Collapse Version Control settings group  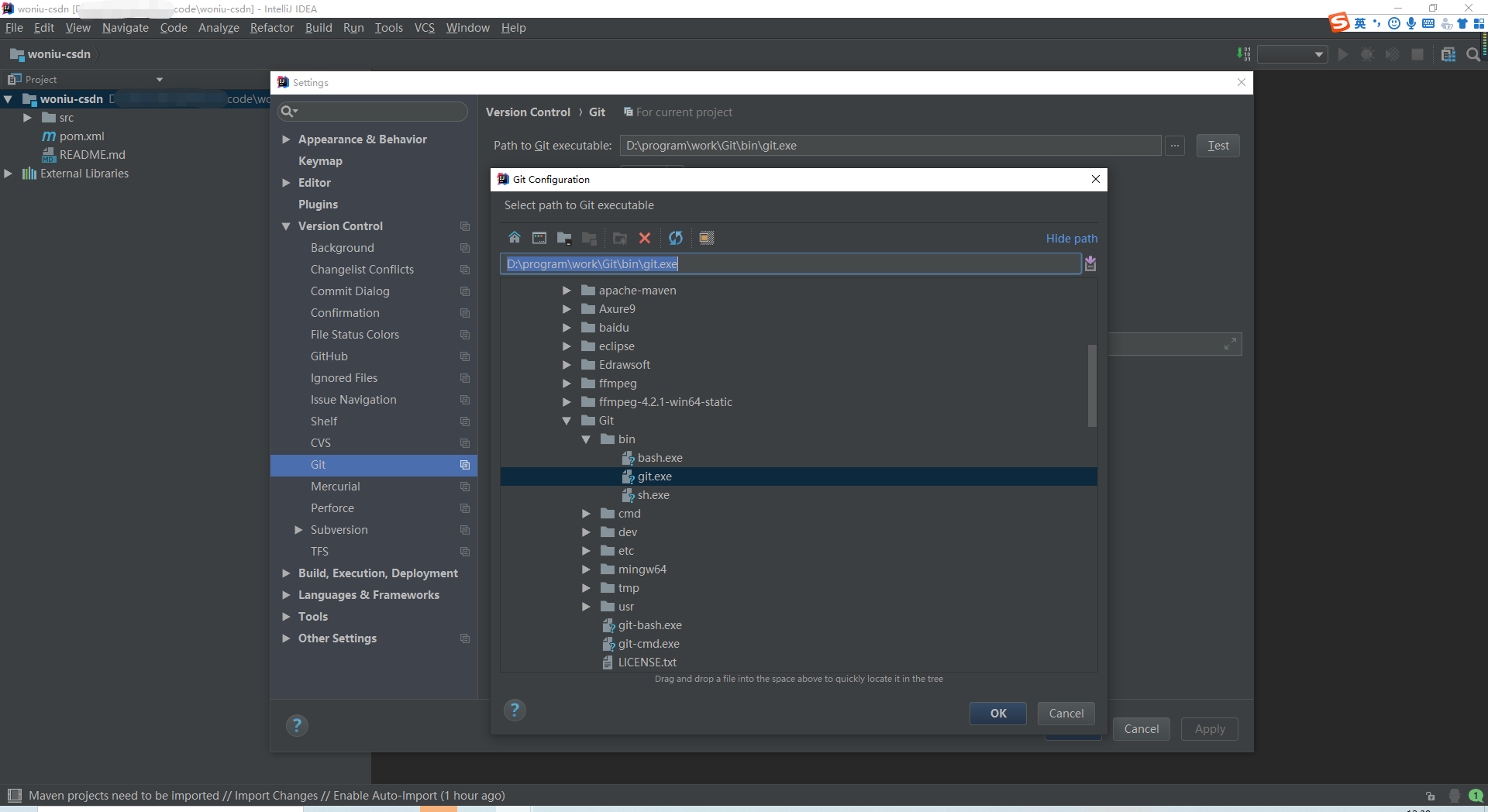(286, 226)
